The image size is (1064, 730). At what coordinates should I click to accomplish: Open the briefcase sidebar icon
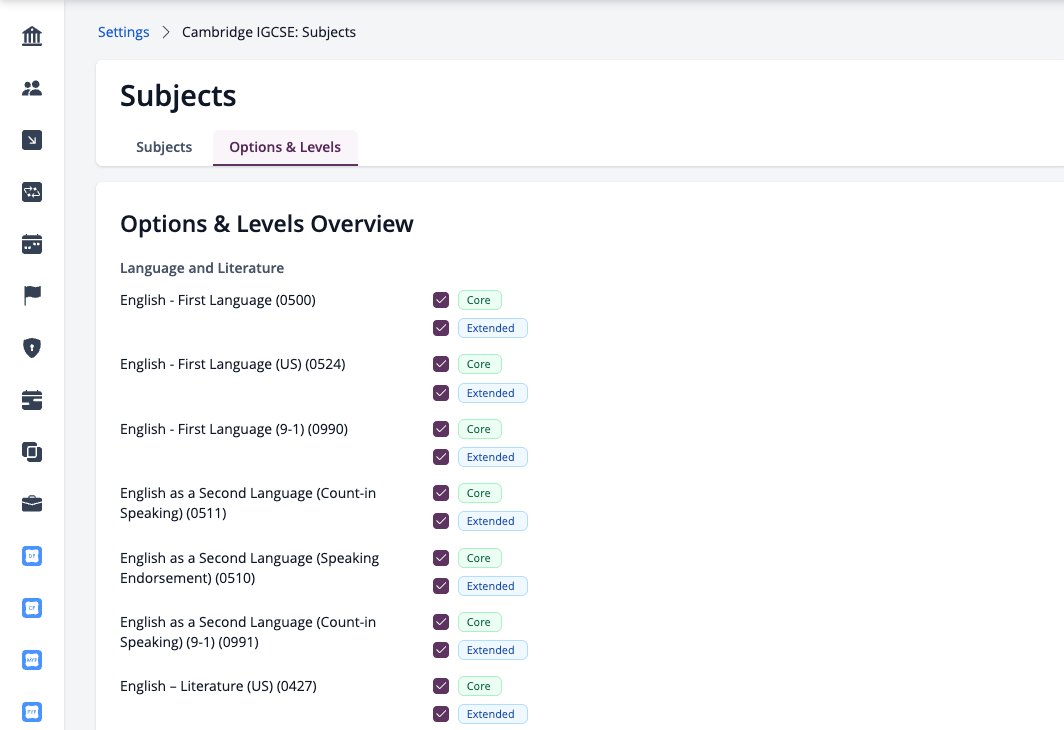click(x=32, y=504)
